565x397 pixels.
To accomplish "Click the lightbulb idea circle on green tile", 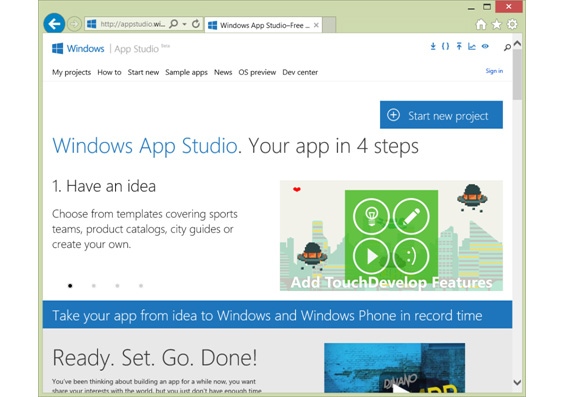I will tap(371, 217).
